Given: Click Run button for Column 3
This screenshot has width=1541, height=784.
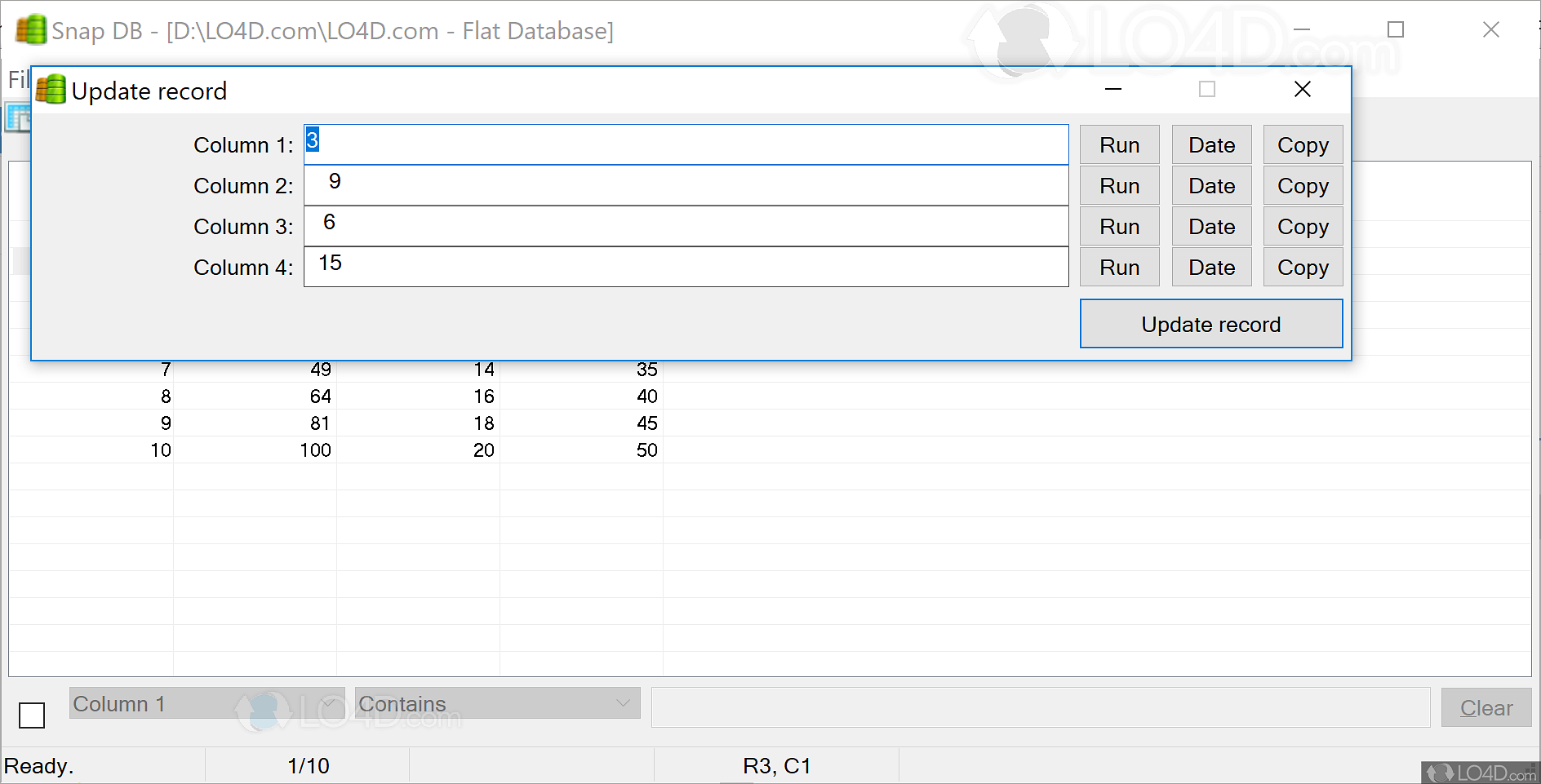Looking at the screenshot, I should pos(1119,227).
